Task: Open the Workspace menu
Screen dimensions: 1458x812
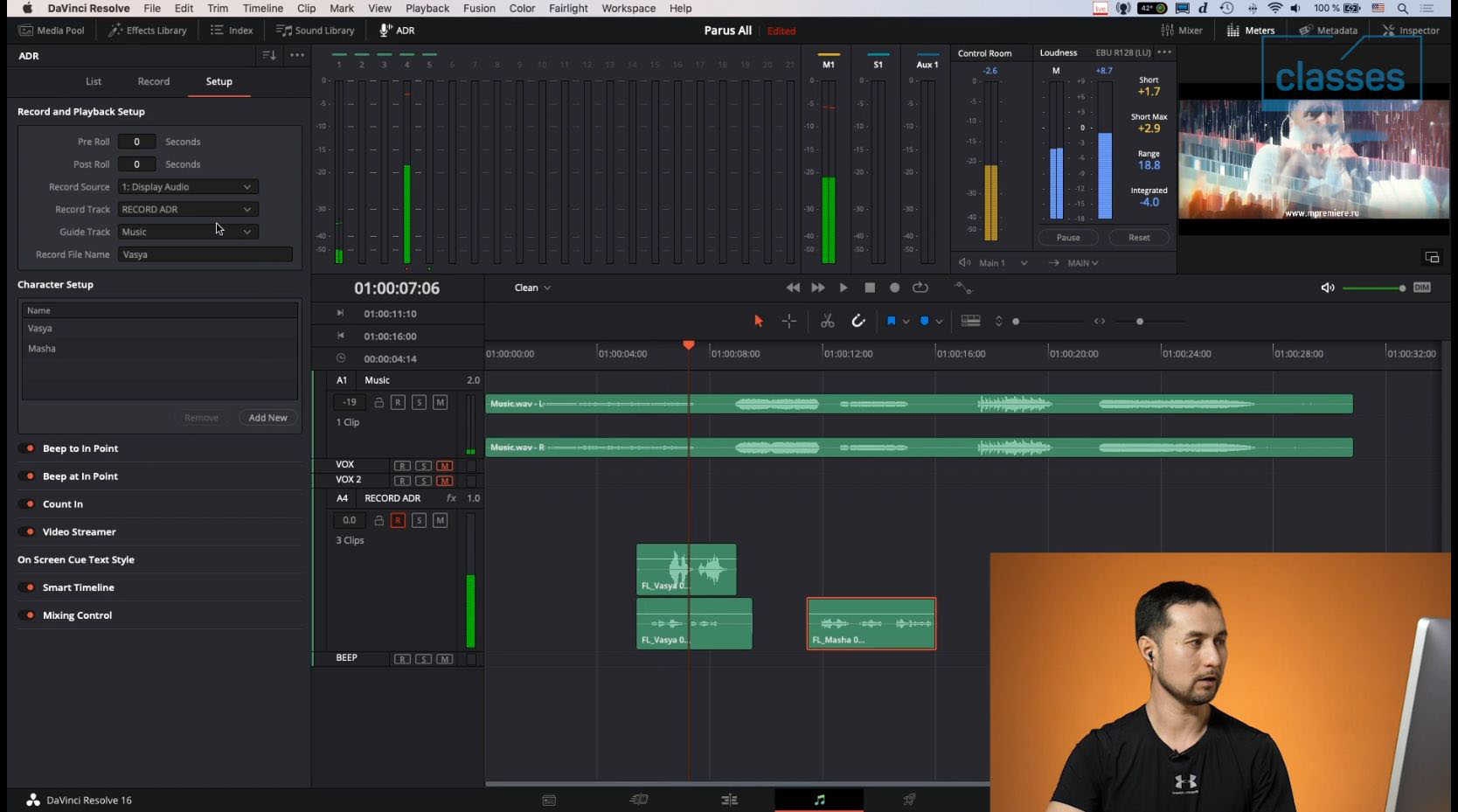Action: [628, 8]
